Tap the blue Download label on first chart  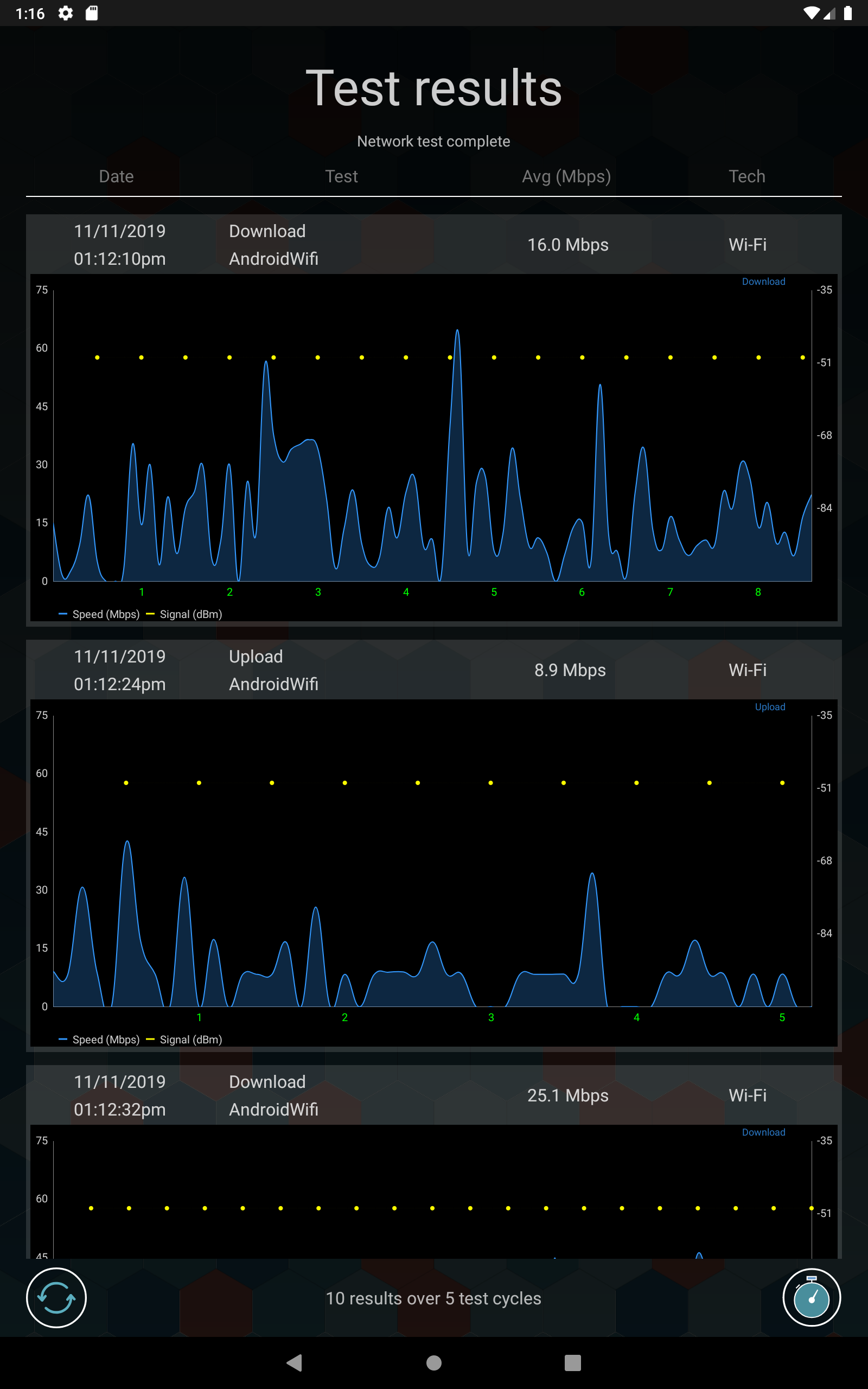coord(763,281)
